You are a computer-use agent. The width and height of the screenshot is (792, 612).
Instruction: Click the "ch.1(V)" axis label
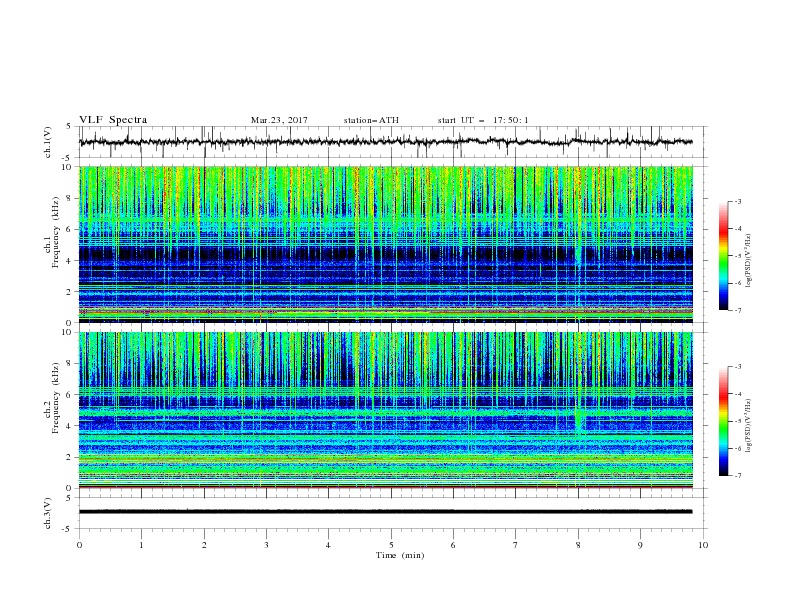pyautogui.click(x=48, y=142)
